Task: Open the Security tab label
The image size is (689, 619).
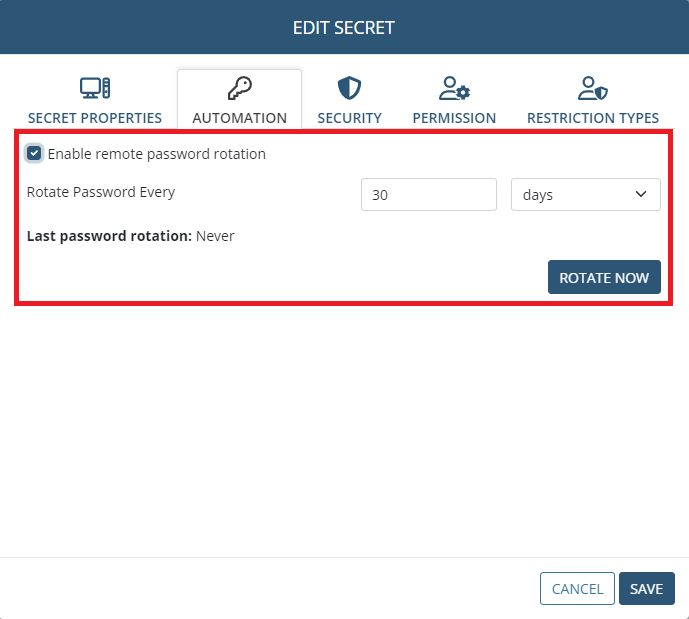Action: click(x=349, y=118)
